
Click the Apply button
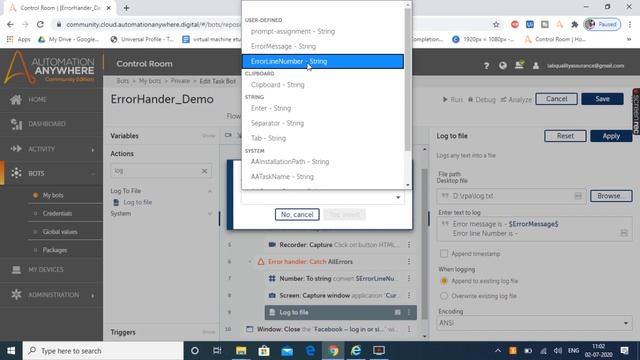coord(611,136)
